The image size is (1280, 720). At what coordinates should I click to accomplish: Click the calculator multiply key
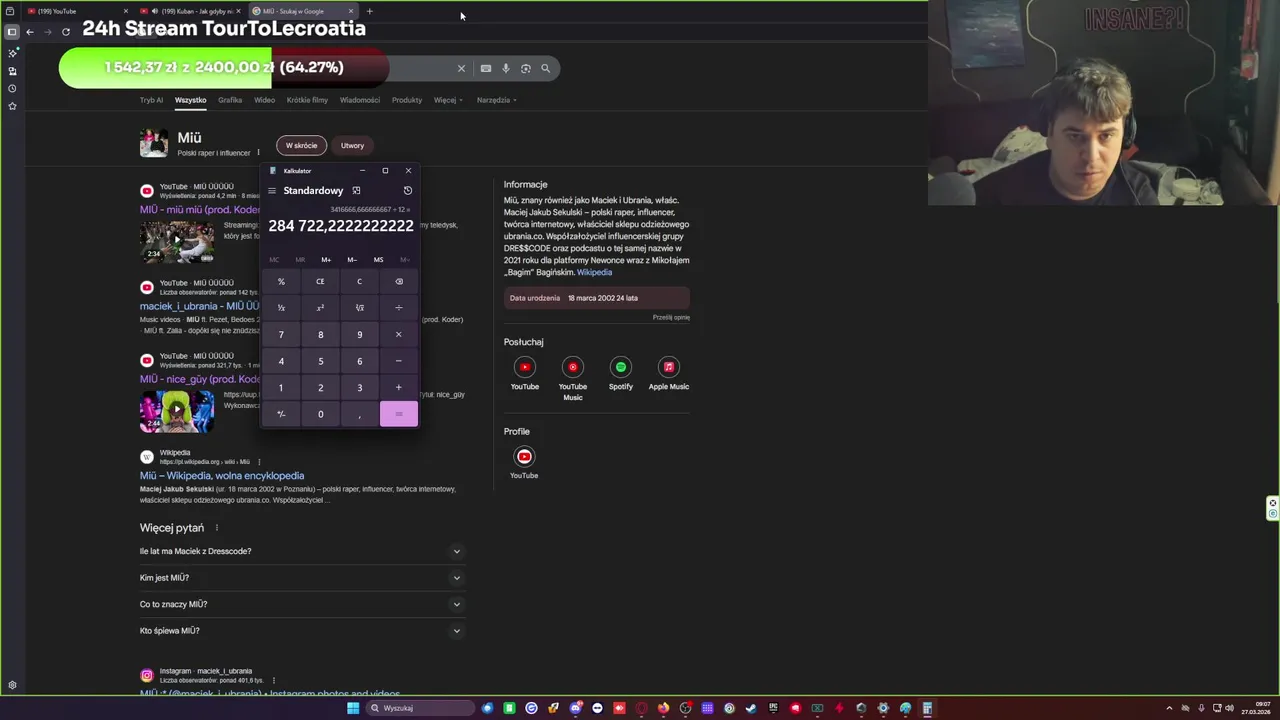pyautogui.click(x=398, y=334)
